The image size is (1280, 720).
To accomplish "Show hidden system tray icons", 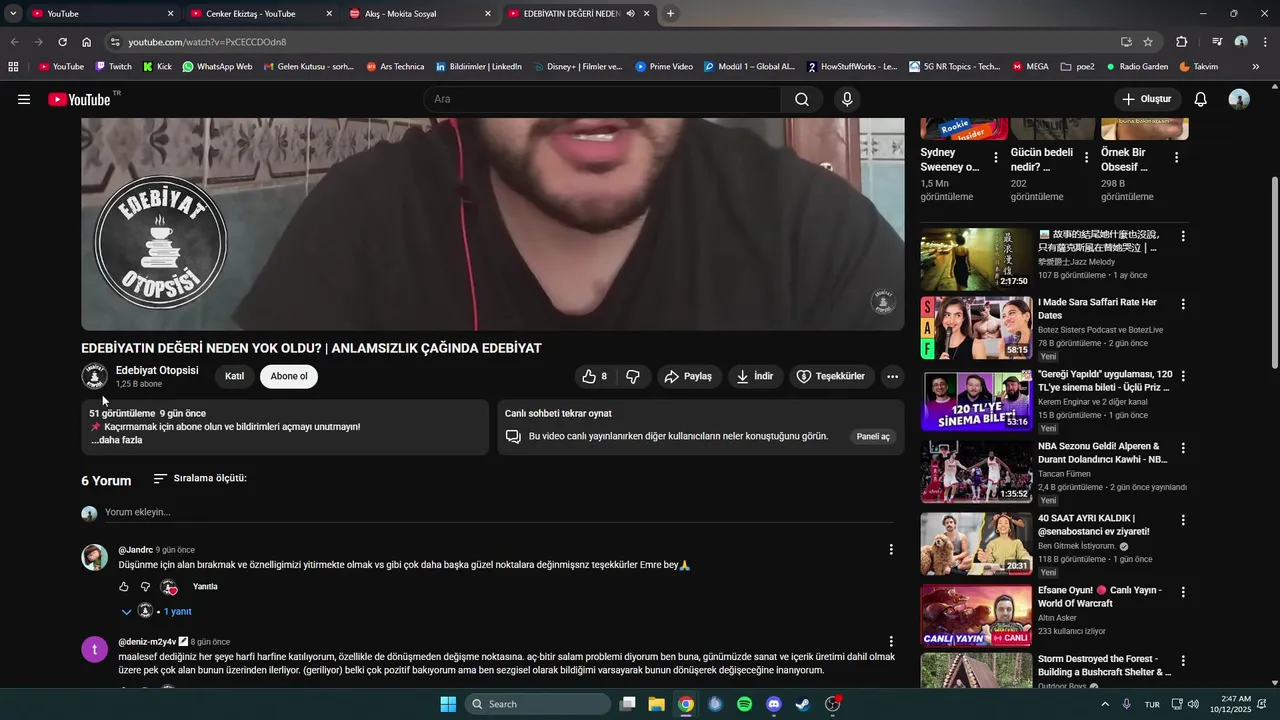I will click(1104, 704).
